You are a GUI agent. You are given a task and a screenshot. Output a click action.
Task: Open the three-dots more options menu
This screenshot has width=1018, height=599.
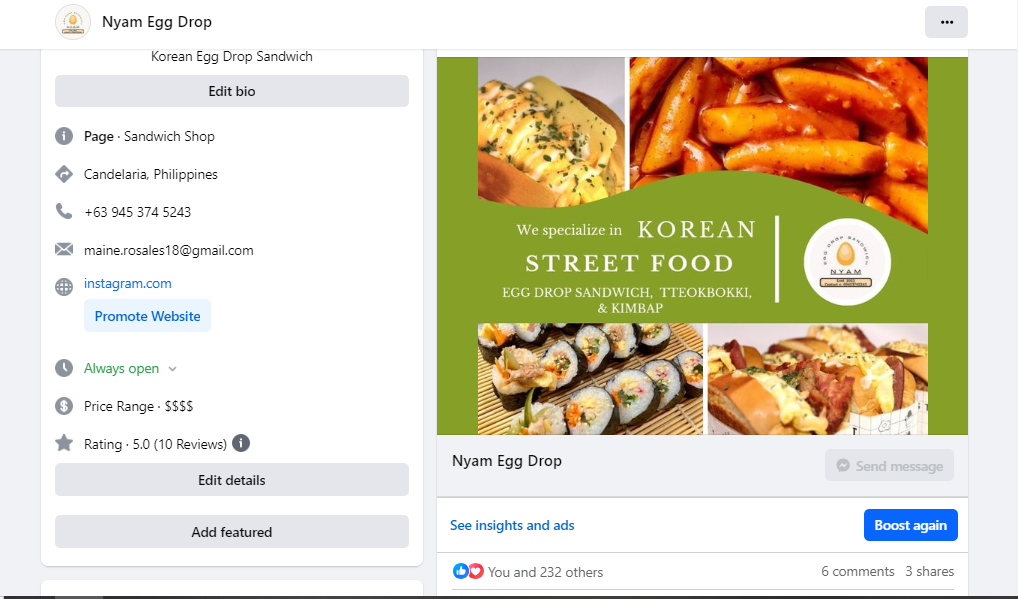pos(946,22)
